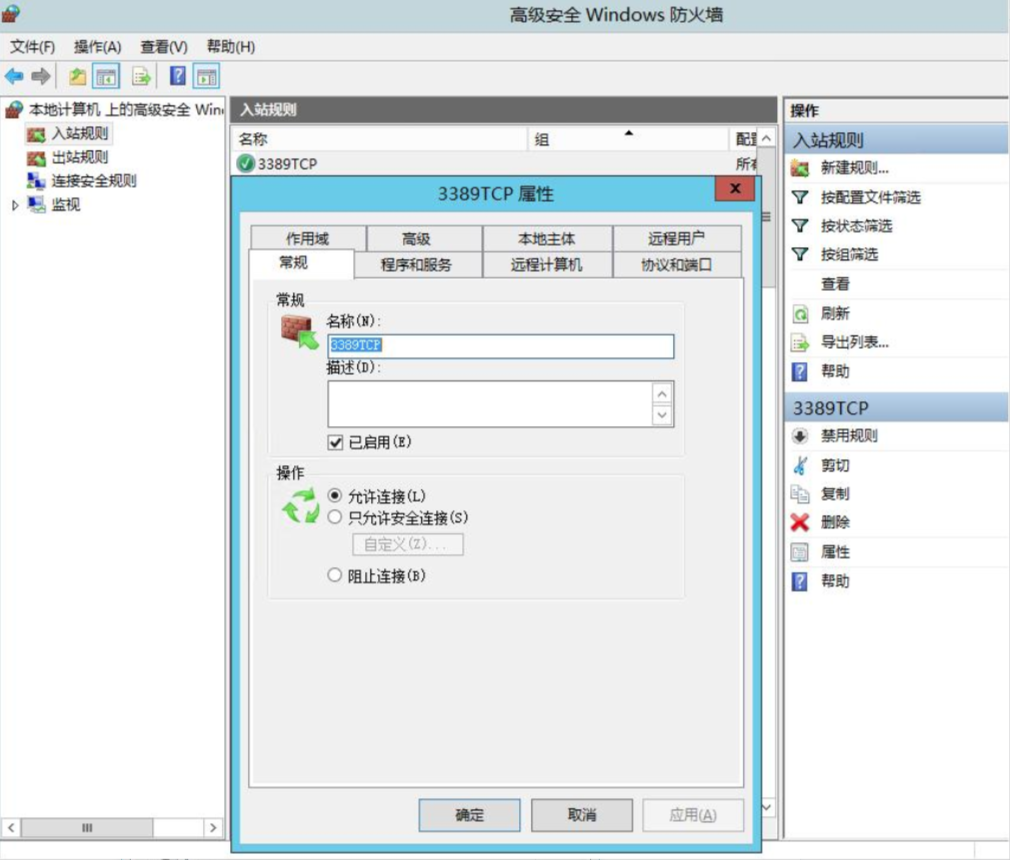
Task: Click 新建规则 icon in actions pane
Action: pyautogui.click(x=800, y=169)
